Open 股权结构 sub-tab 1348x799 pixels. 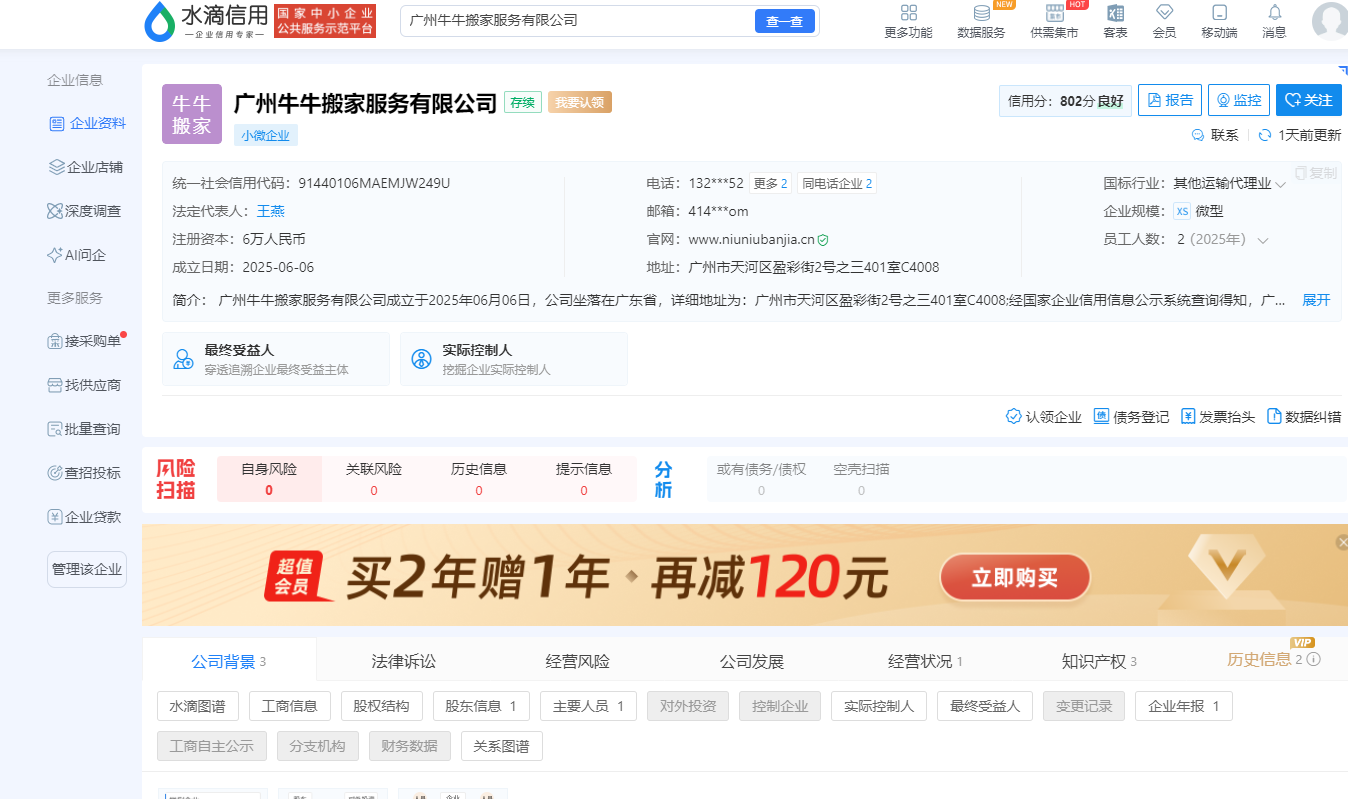(382, 706)
